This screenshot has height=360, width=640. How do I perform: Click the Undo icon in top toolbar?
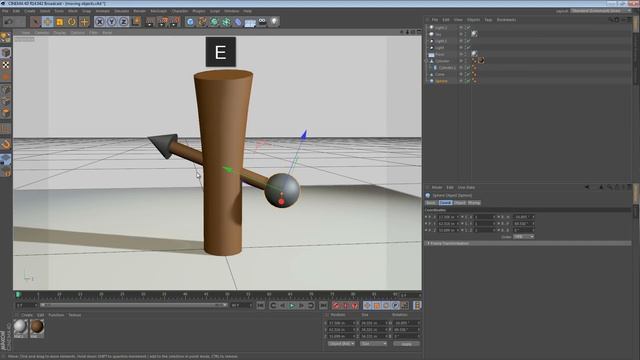[9, 21]
